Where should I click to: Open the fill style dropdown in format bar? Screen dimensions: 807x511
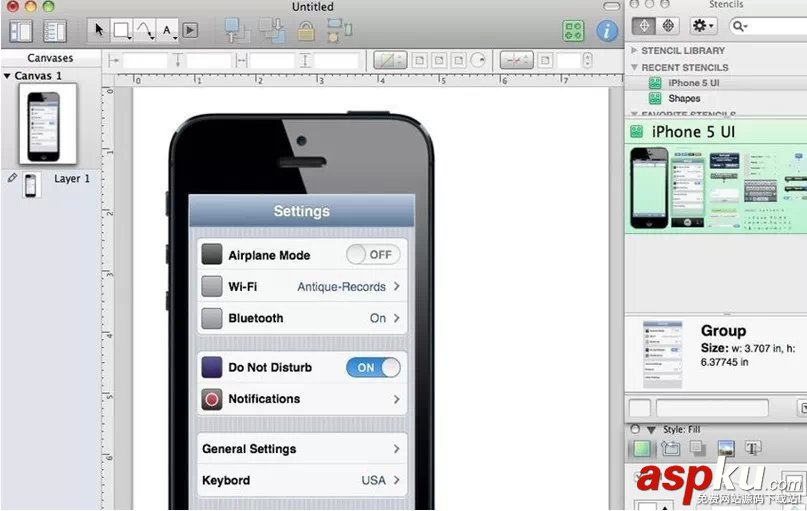tap(390, 61)
